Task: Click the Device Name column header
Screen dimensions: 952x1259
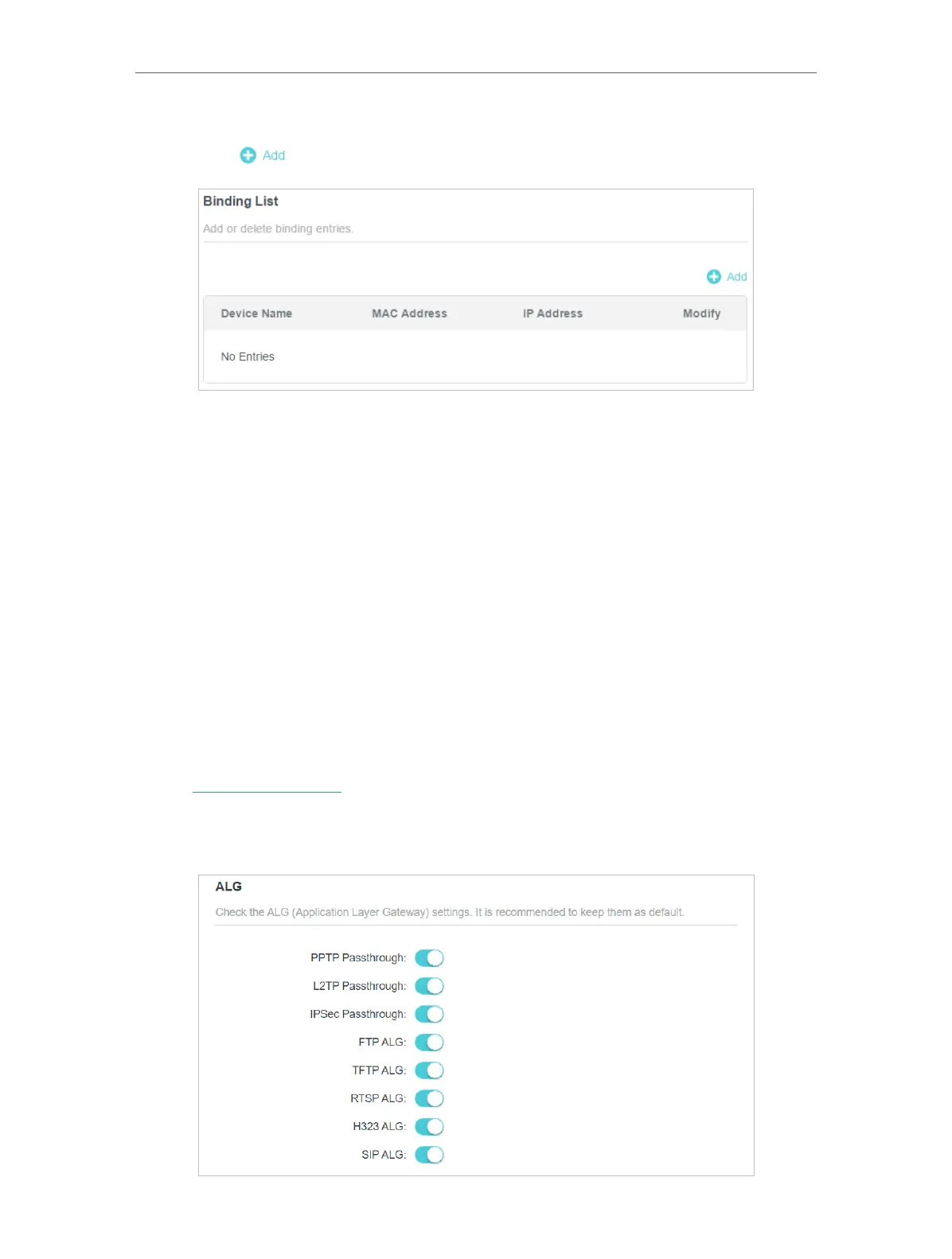Action: tap(256, 314)
